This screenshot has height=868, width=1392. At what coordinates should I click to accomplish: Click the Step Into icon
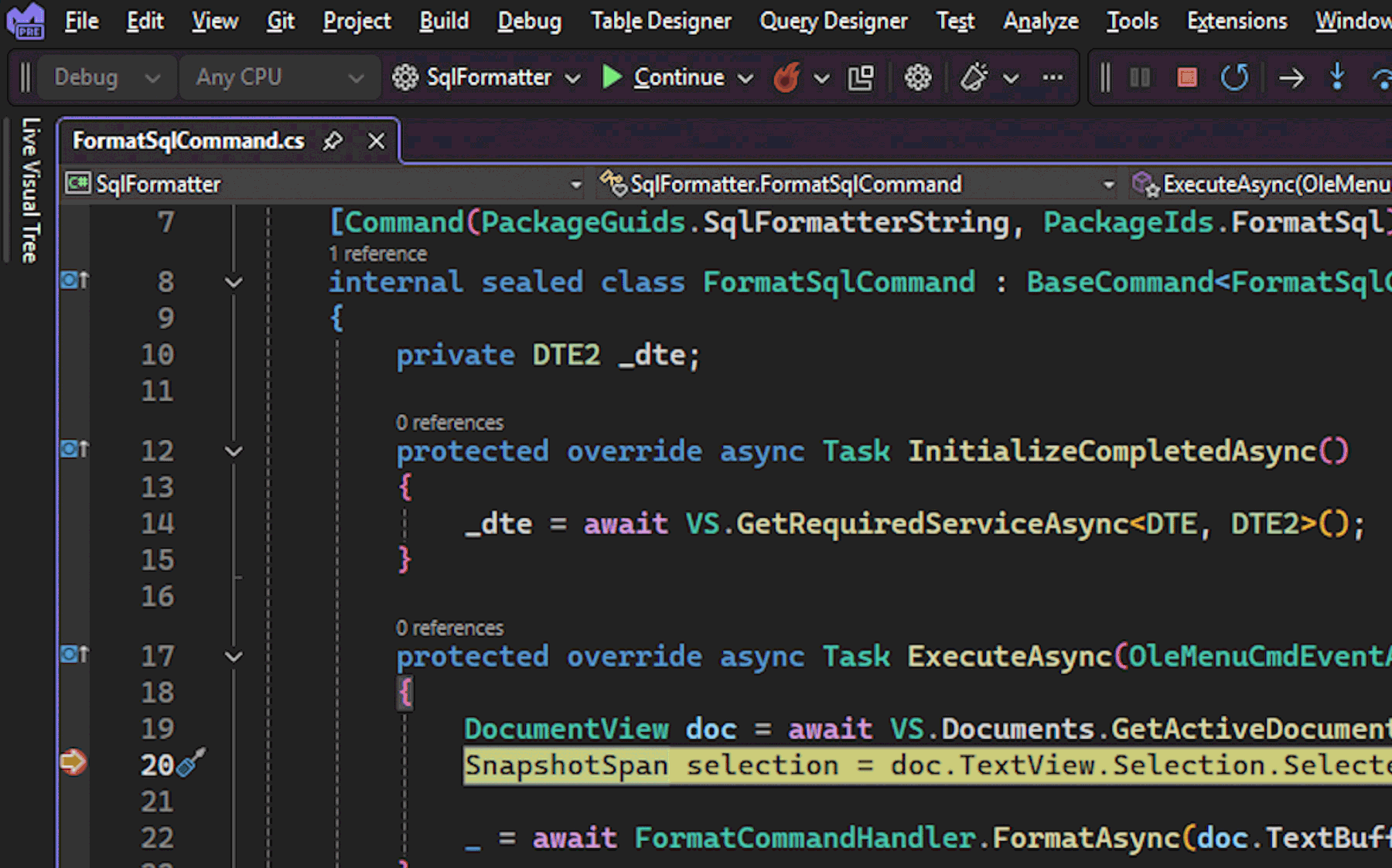pos(1337,77)
